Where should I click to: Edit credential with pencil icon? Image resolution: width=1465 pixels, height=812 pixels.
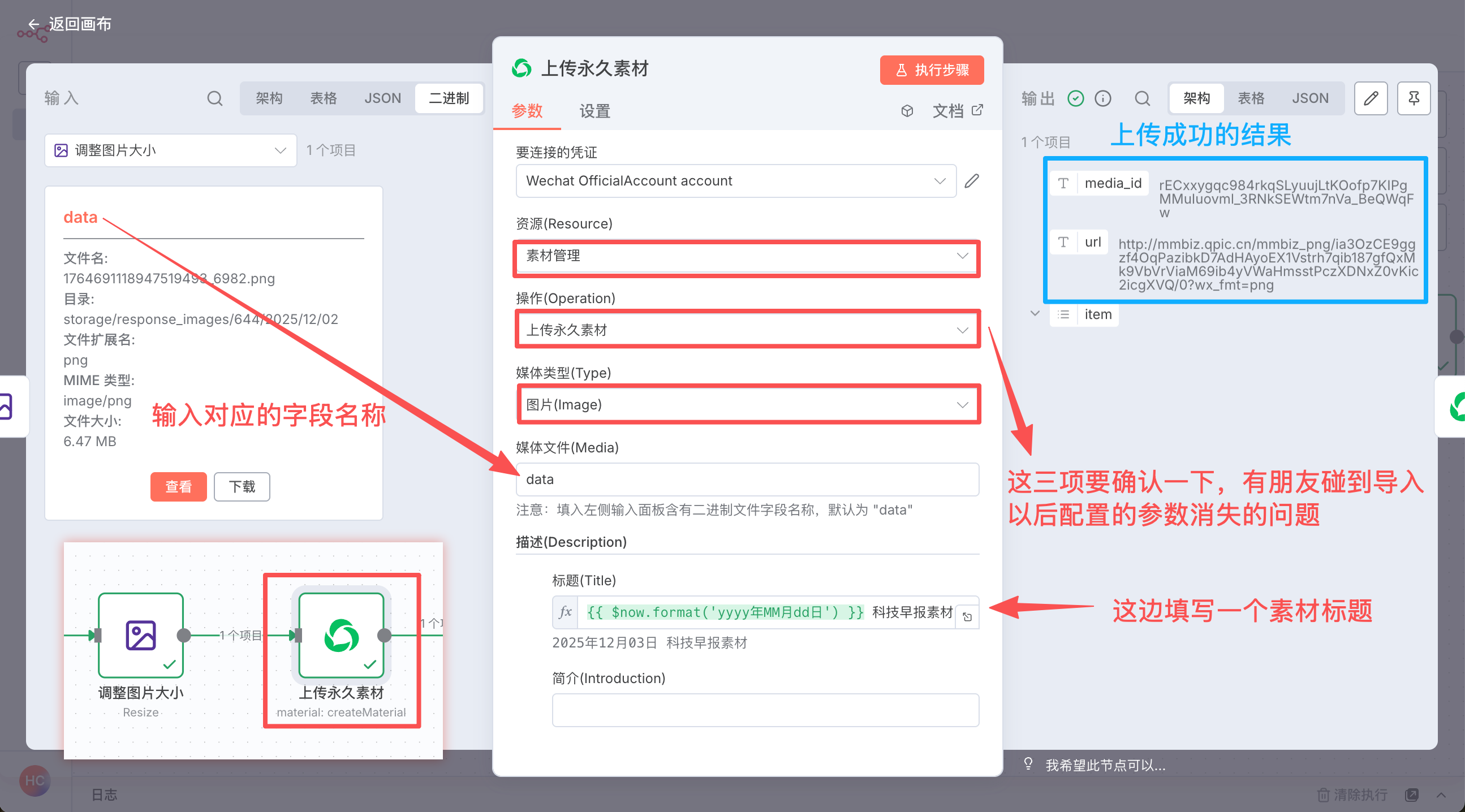click(972, 181)
